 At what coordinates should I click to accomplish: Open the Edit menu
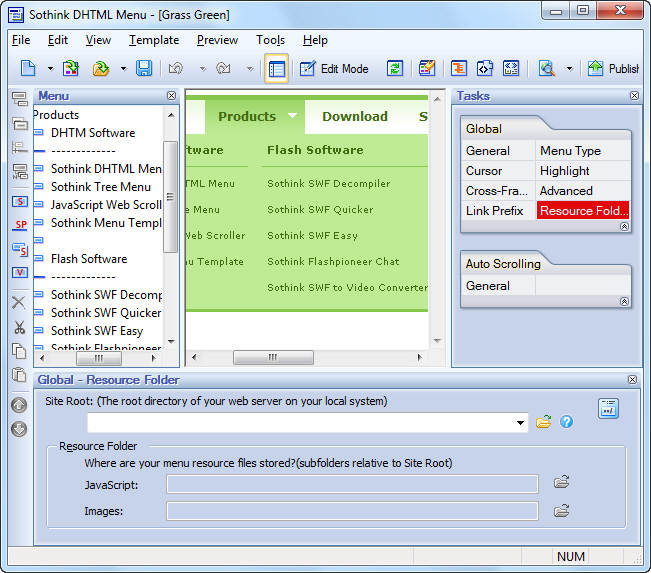click(58, 40)
